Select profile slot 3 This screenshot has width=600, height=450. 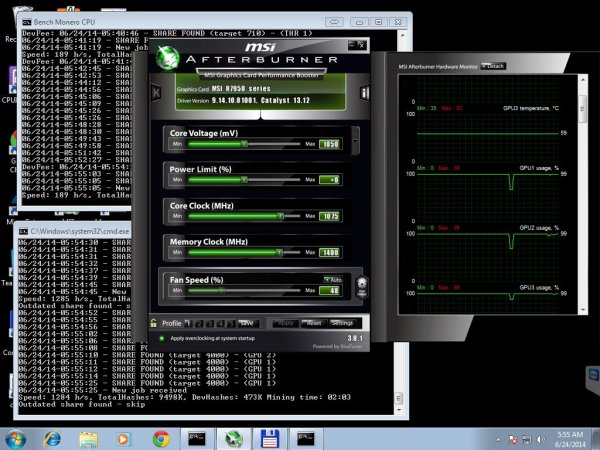[x=210, y=323]
